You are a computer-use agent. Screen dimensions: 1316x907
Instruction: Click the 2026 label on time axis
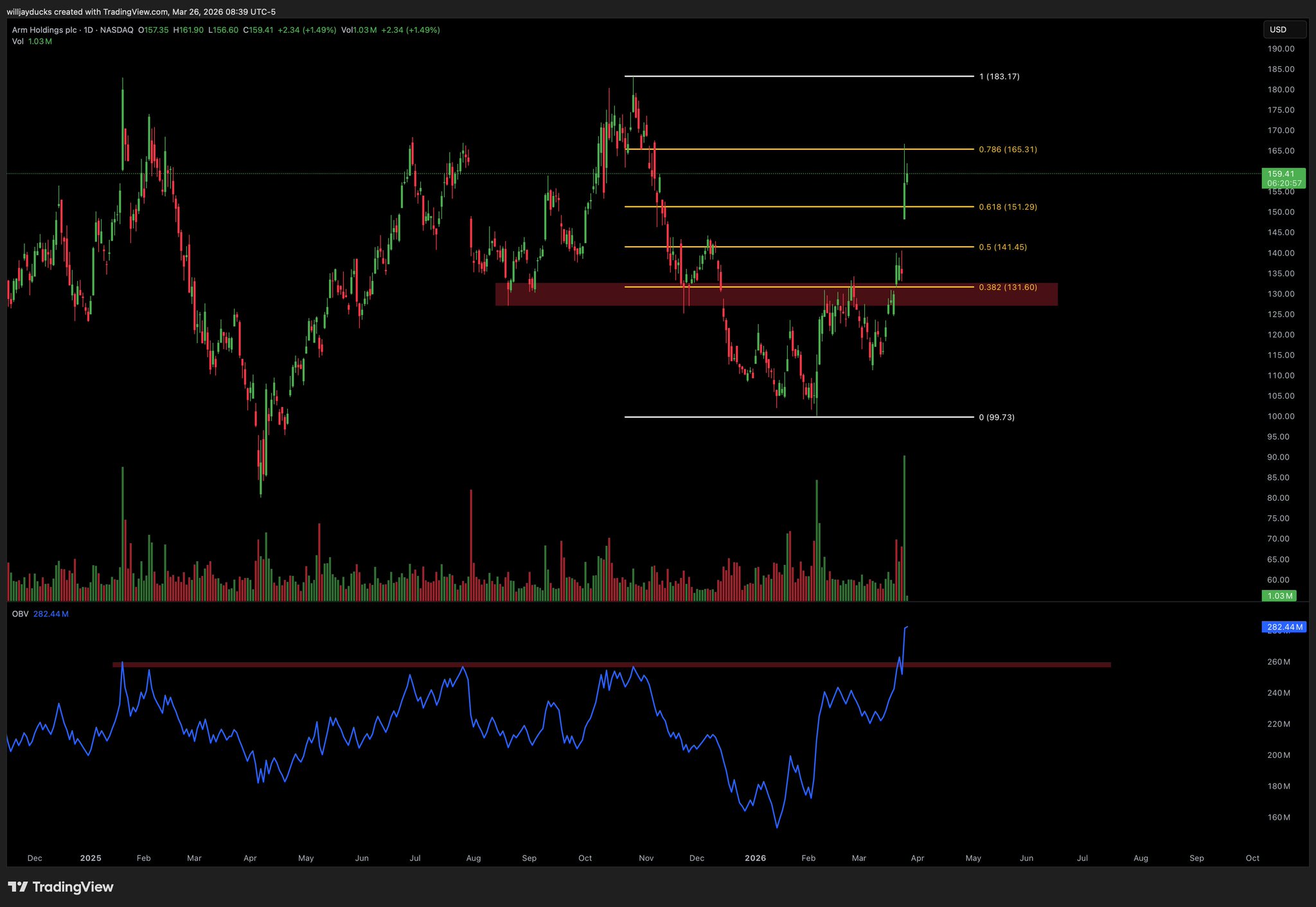coord(755,858)
